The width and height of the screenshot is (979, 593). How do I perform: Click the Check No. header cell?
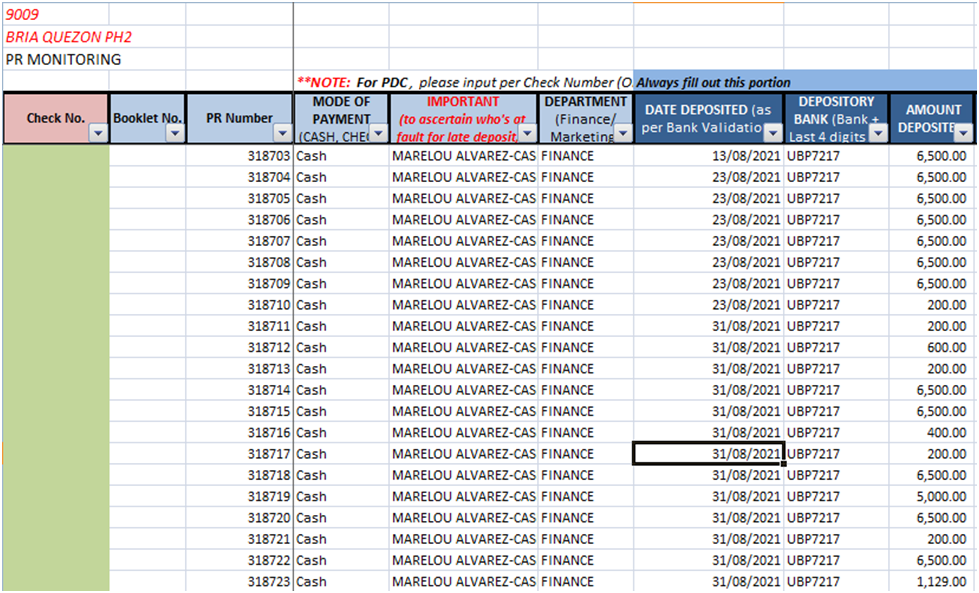[x=56, y=119]
